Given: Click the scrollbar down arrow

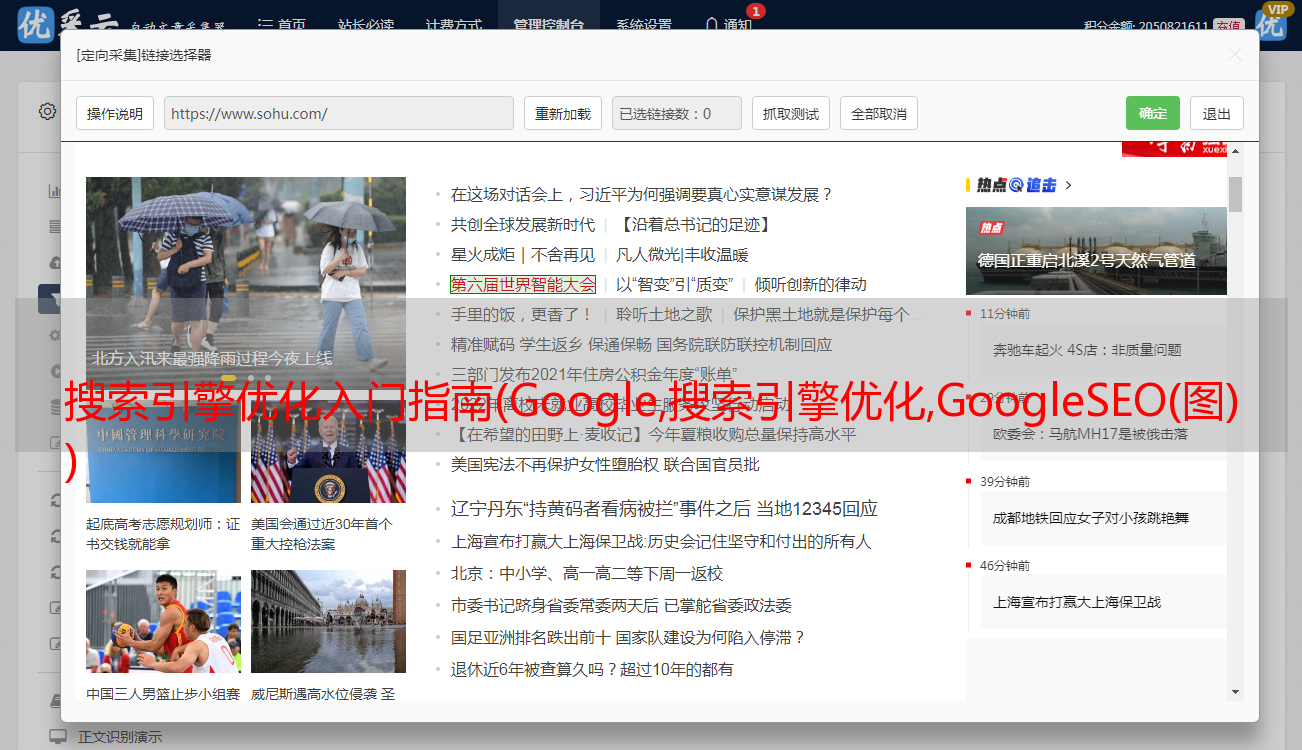Looking at the screenshot, I should click(1235, 691).
